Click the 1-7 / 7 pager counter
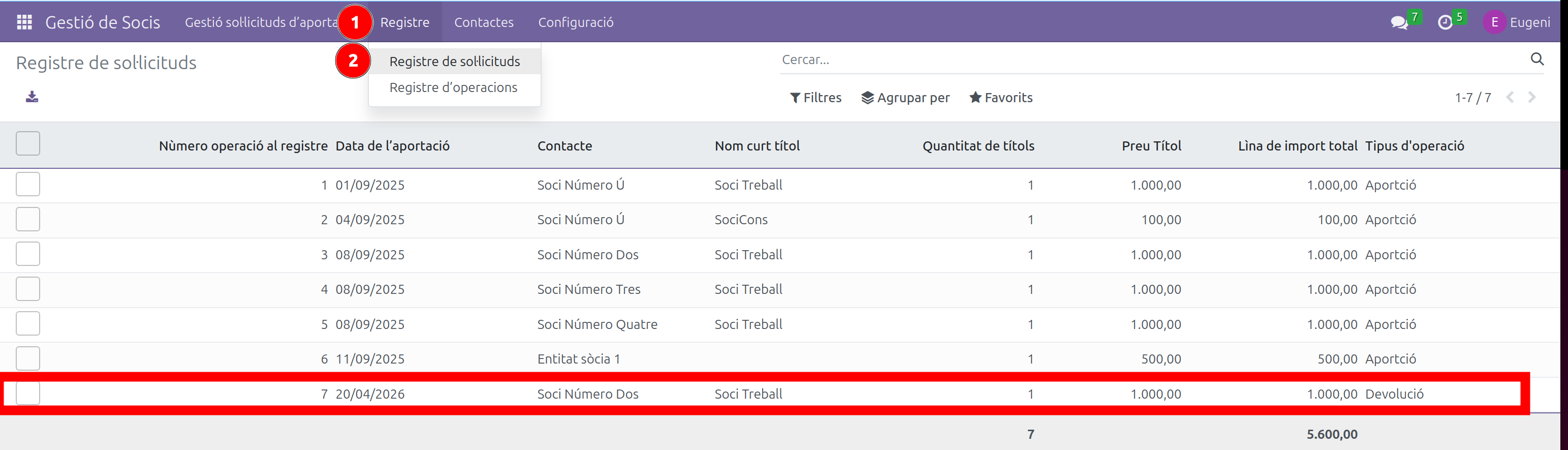Viewport: 1568px width, 450px height. coord(1473,98)
